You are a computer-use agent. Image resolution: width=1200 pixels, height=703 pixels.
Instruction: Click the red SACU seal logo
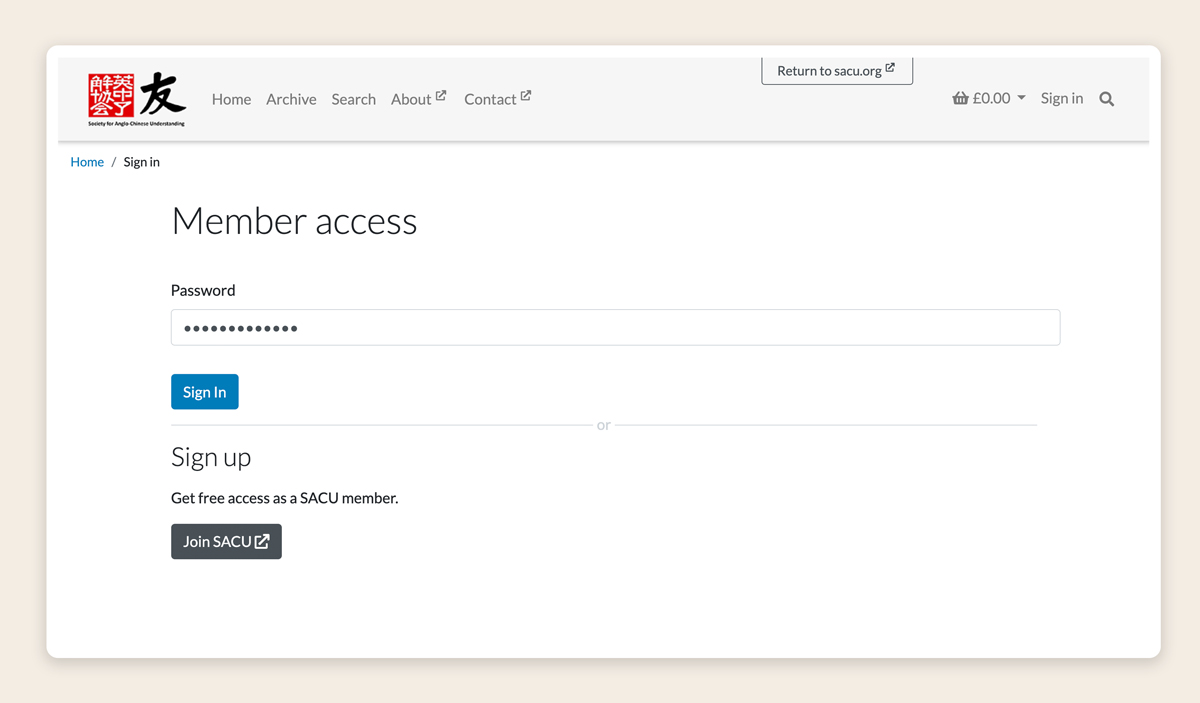pyautogui.click(x=111, y=97)
